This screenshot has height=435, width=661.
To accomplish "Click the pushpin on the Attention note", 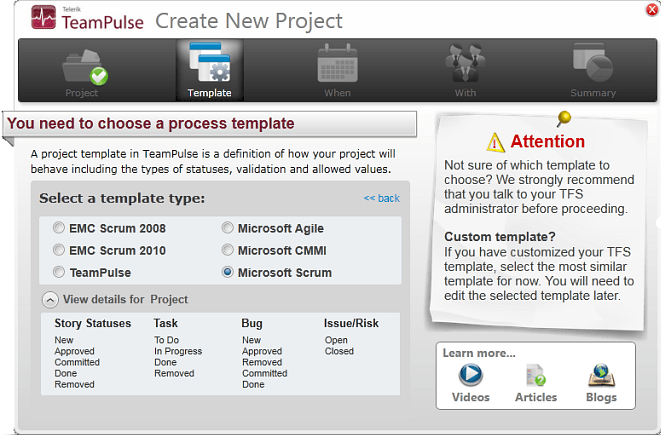I will 563,118.
